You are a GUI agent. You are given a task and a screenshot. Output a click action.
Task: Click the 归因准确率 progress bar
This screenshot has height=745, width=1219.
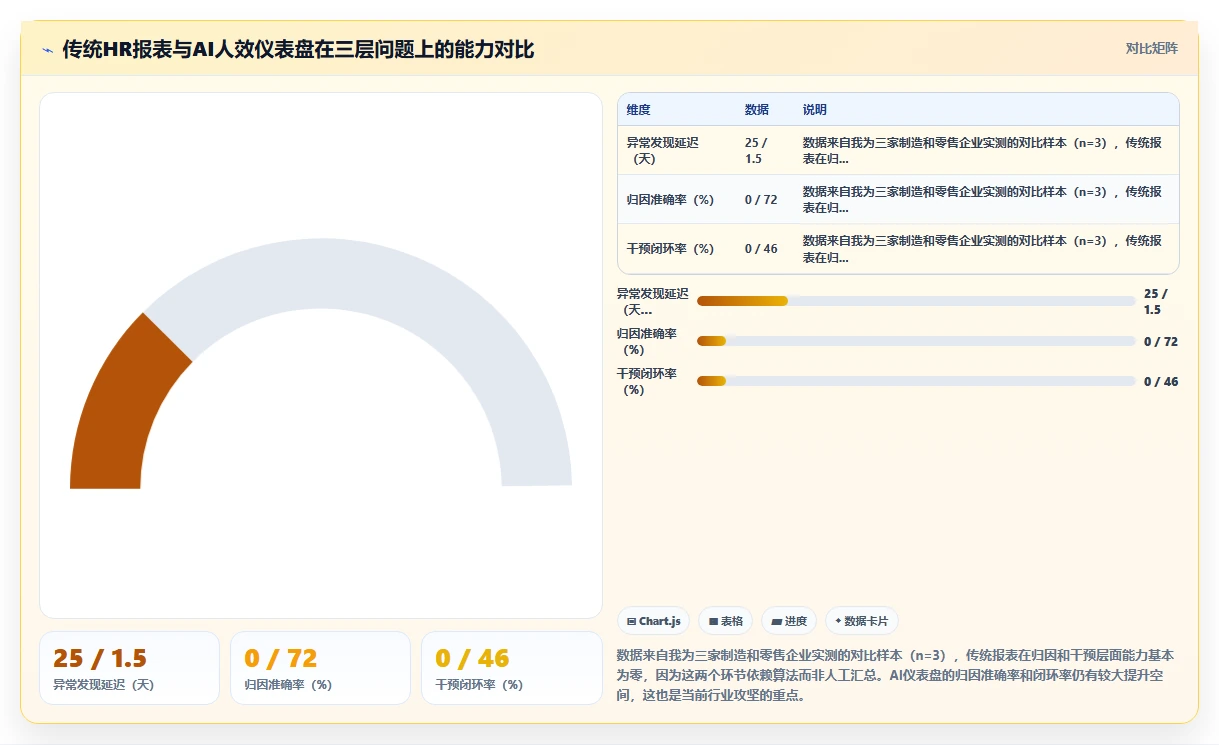click(916, 341)
